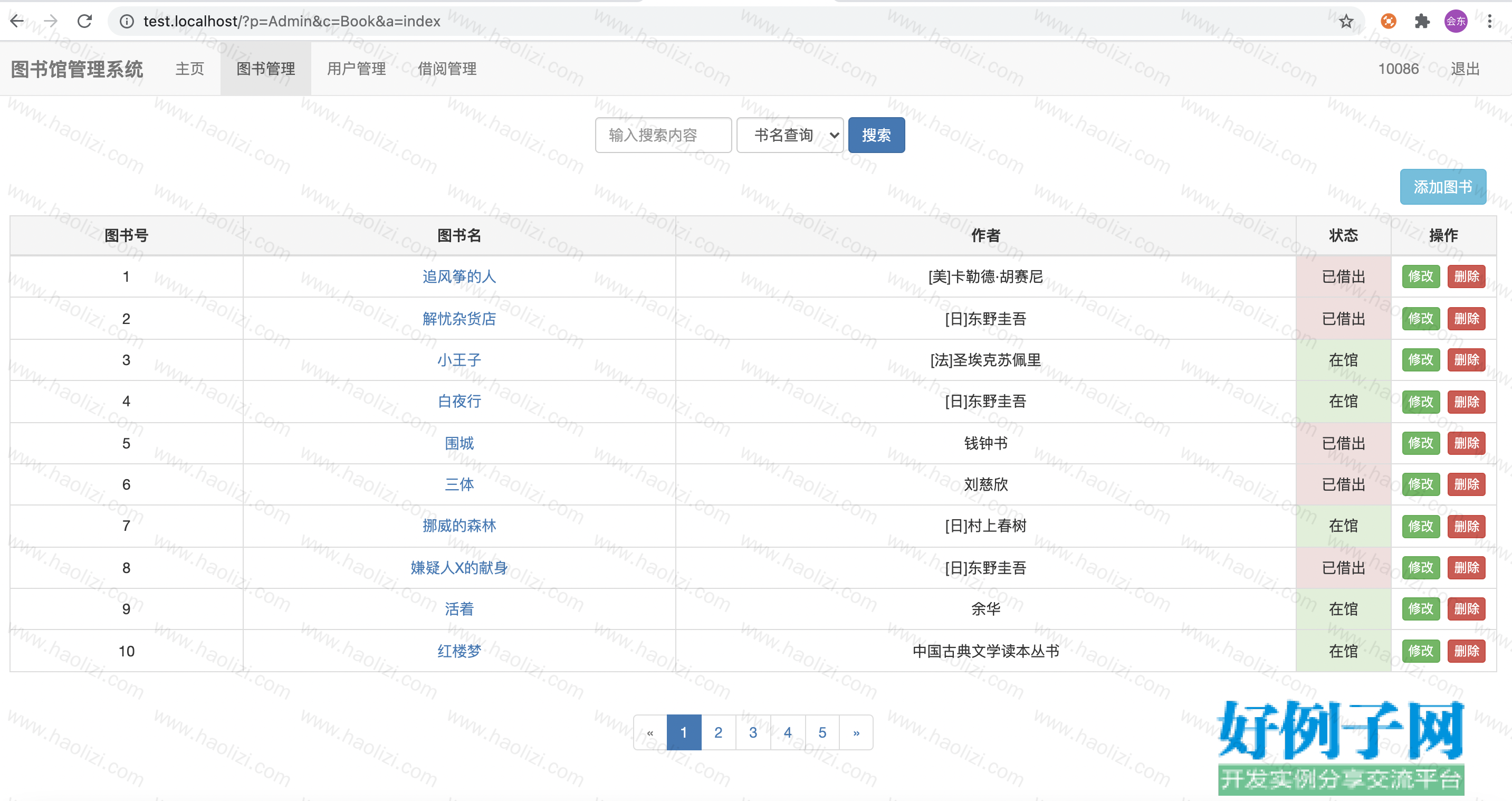This screenshot has height=801, width=1512.
Task: Click 修改 for 解忧杂货店
Action: pos(1420,319)
